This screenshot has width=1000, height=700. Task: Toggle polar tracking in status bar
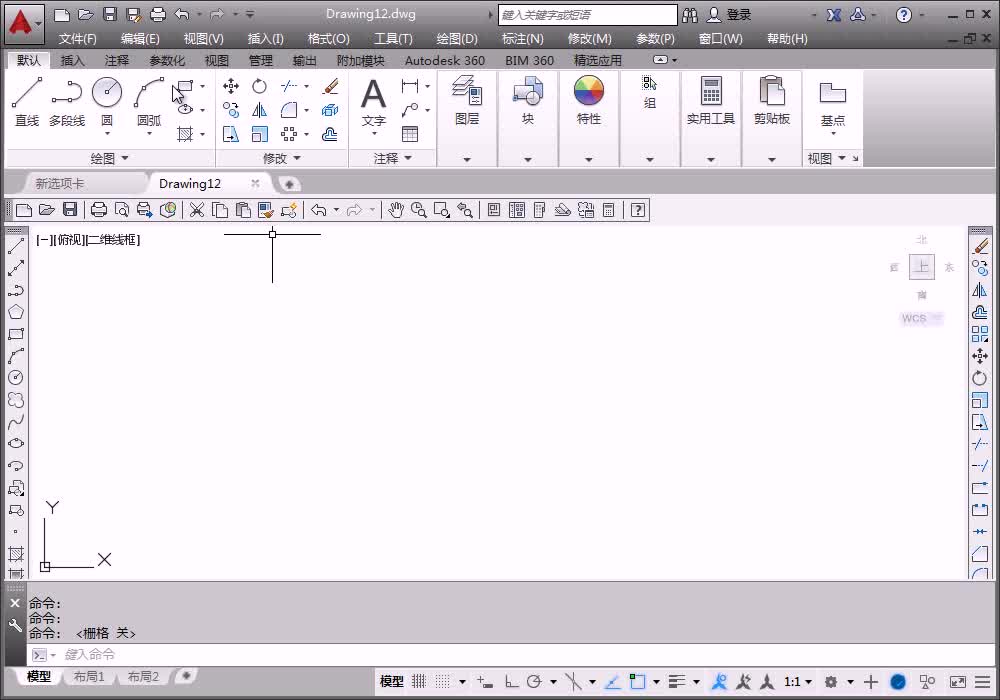coord(534,682)
